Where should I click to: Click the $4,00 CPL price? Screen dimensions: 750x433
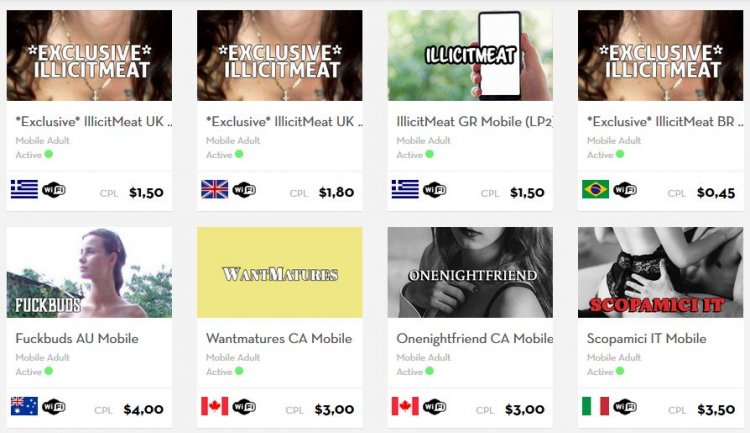[x=143, y=410]
